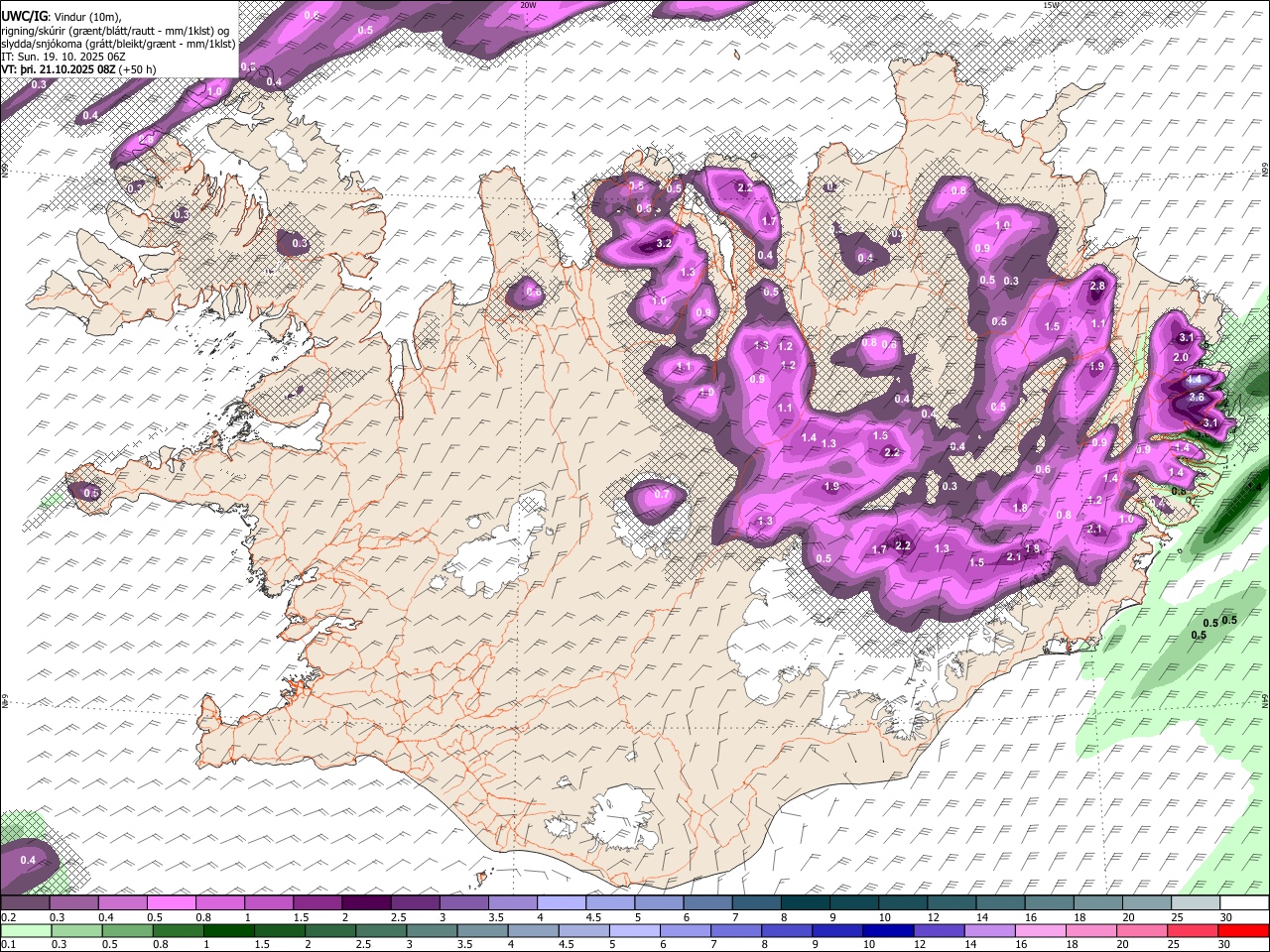Click the white 30 swatch ending the upper legend
Image resolution: width=1270 pixels, height=952 pixels.
tap(1246, 903)
